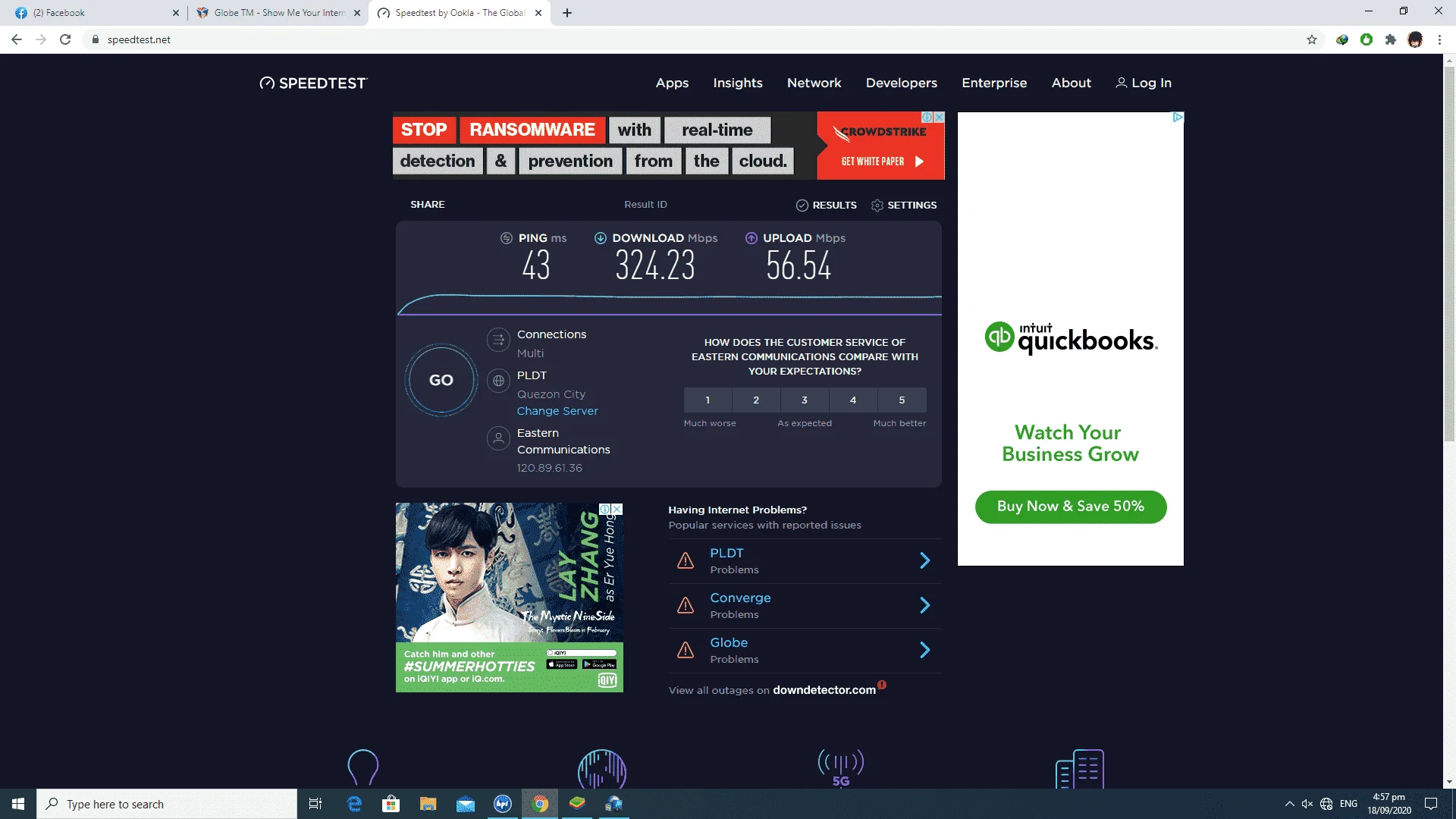This screenshot has width=1456, height=819.
Task: Open File Explorer from the taskbar
Action: tap(428, 804)
